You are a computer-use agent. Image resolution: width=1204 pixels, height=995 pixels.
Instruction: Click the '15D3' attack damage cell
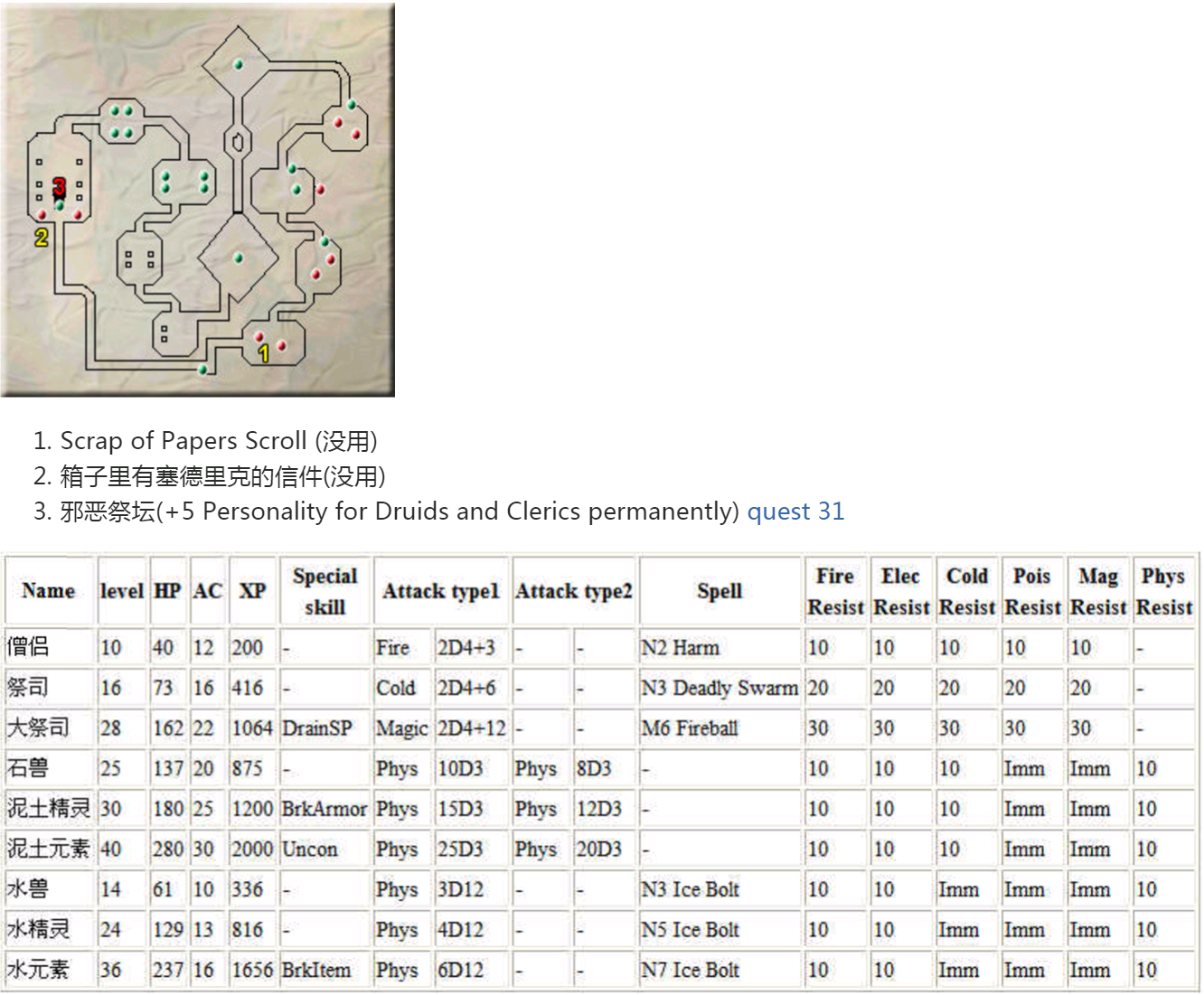coord(472,809)
